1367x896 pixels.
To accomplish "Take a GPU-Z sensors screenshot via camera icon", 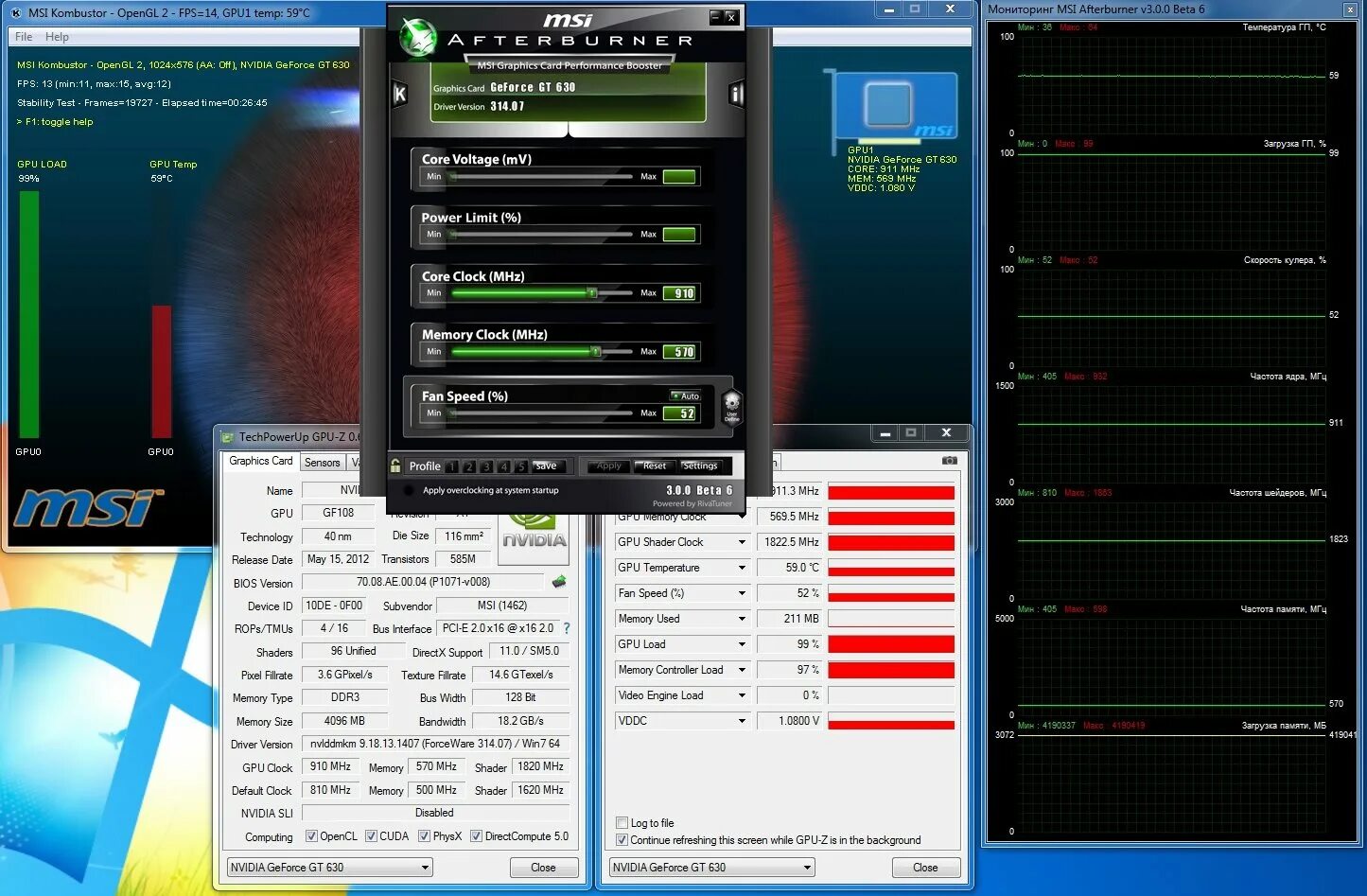I will (x=950, y=461).
